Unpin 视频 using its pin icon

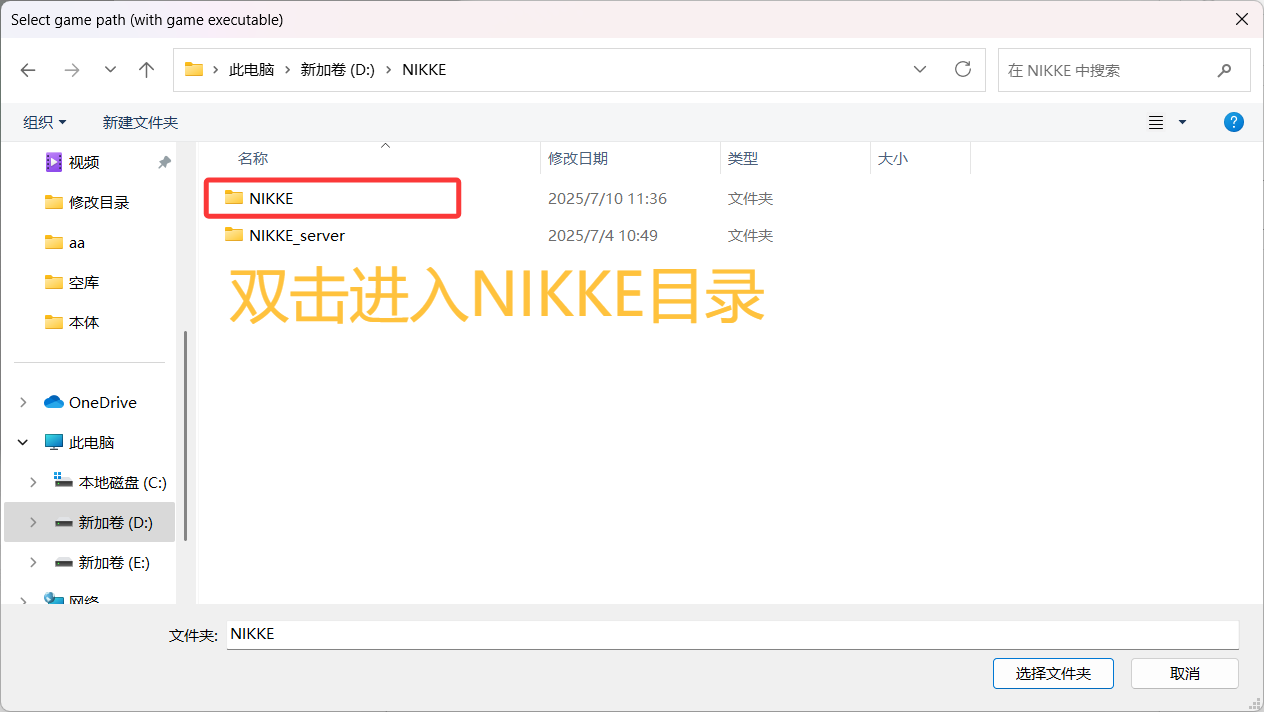pyautogui.click(x=164, y=162)
